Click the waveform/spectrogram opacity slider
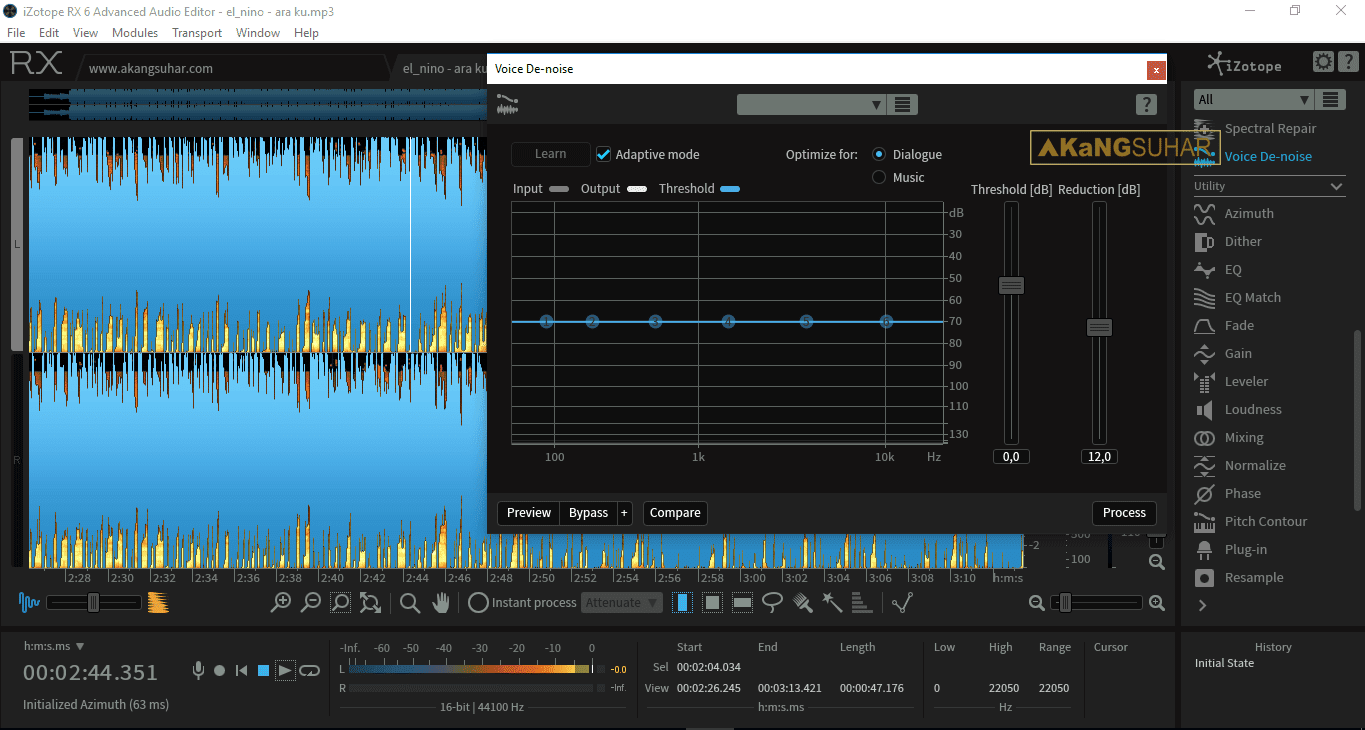Viewport: 1365px width, 730px height. click(93, 602)
